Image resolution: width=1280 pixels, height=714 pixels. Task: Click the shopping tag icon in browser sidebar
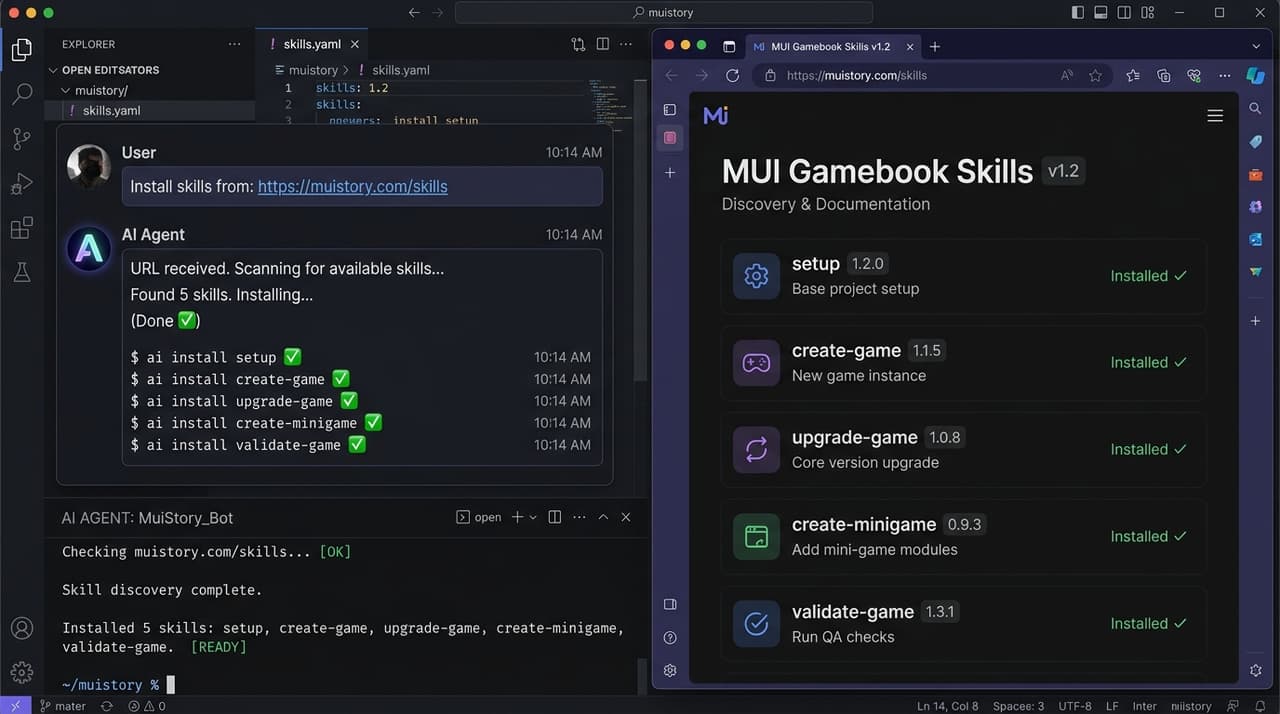[1256, 142]
